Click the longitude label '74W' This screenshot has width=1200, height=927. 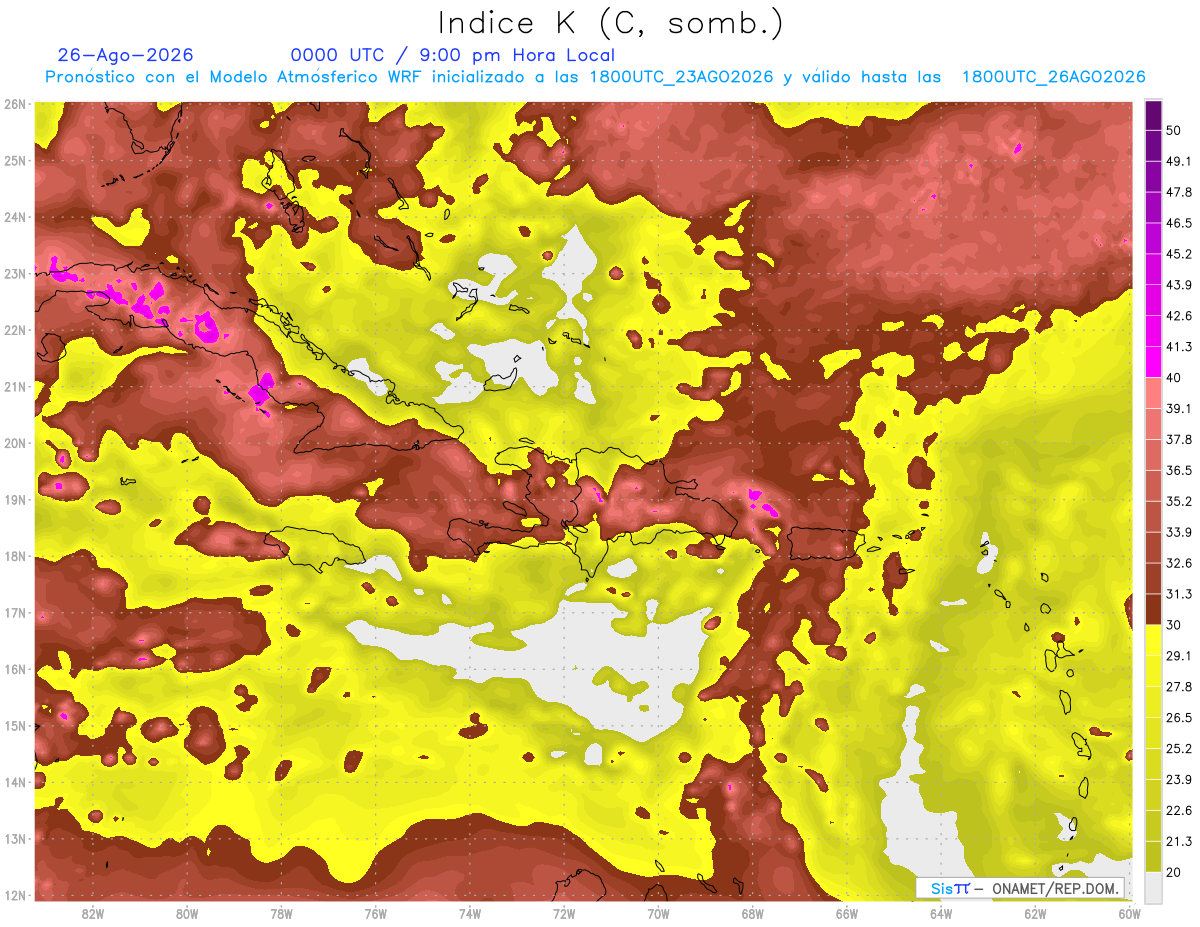click(x=469, y=914)
